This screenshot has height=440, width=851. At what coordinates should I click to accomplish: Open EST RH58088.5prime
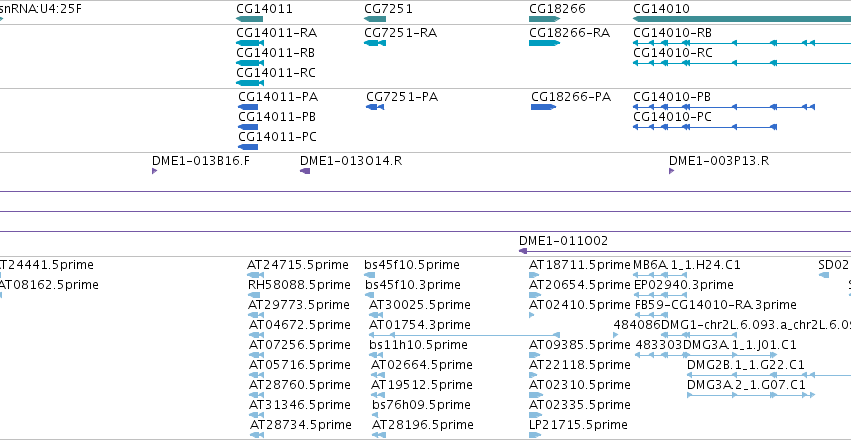tap(299, 285)
